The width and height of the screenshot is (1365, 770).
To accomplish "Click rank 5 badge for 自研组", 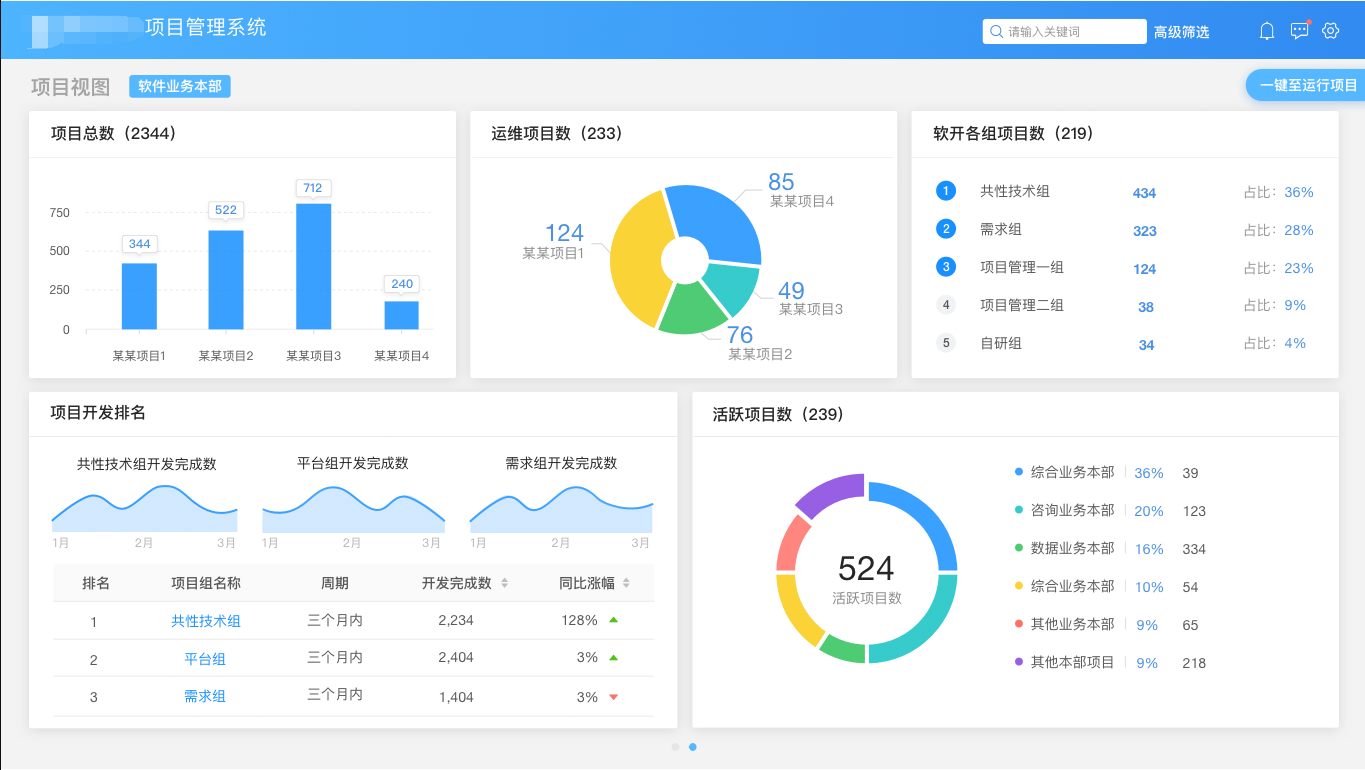I will [946, 343].
